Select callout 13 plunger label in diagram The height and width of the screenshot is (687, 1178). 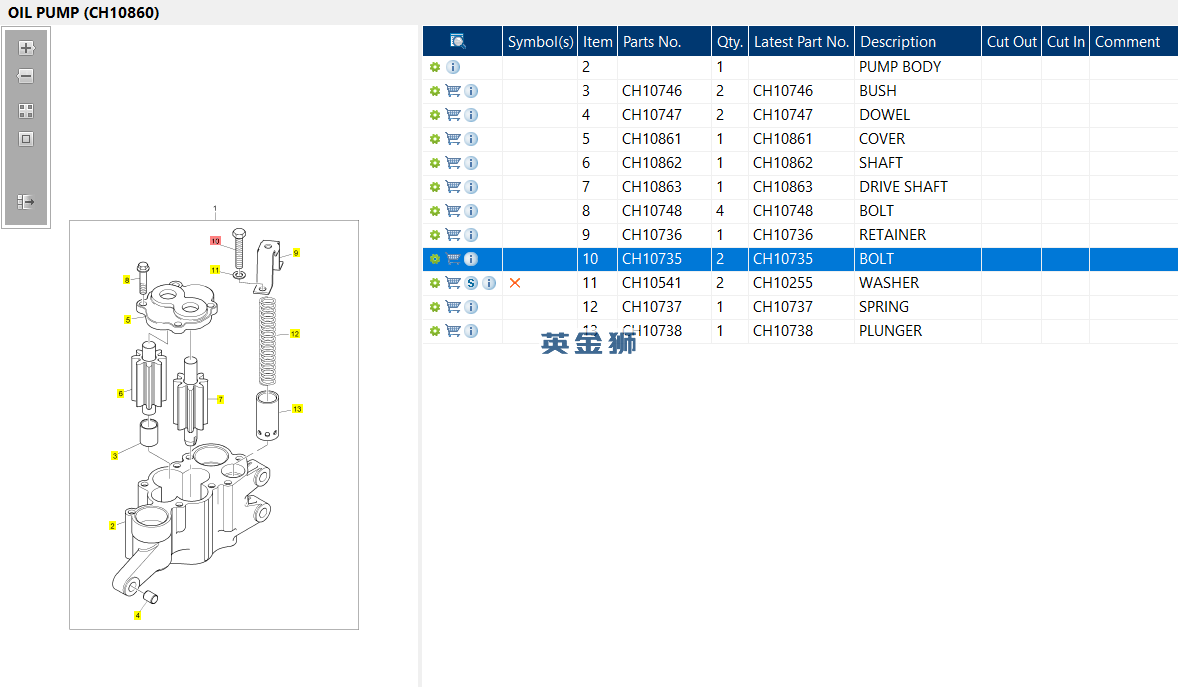pyautogui.click(x=297, y=409)
